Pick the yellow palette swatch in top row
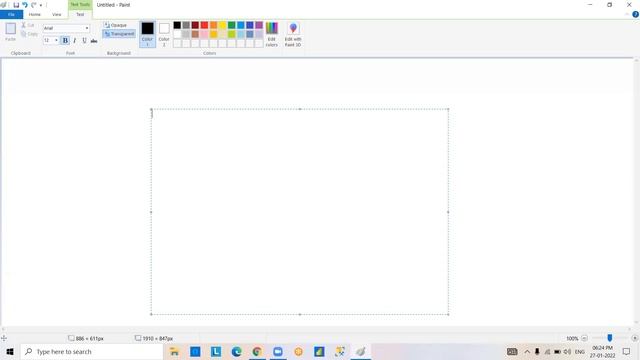This screenshot has width=640, height=360. (222, 25)
